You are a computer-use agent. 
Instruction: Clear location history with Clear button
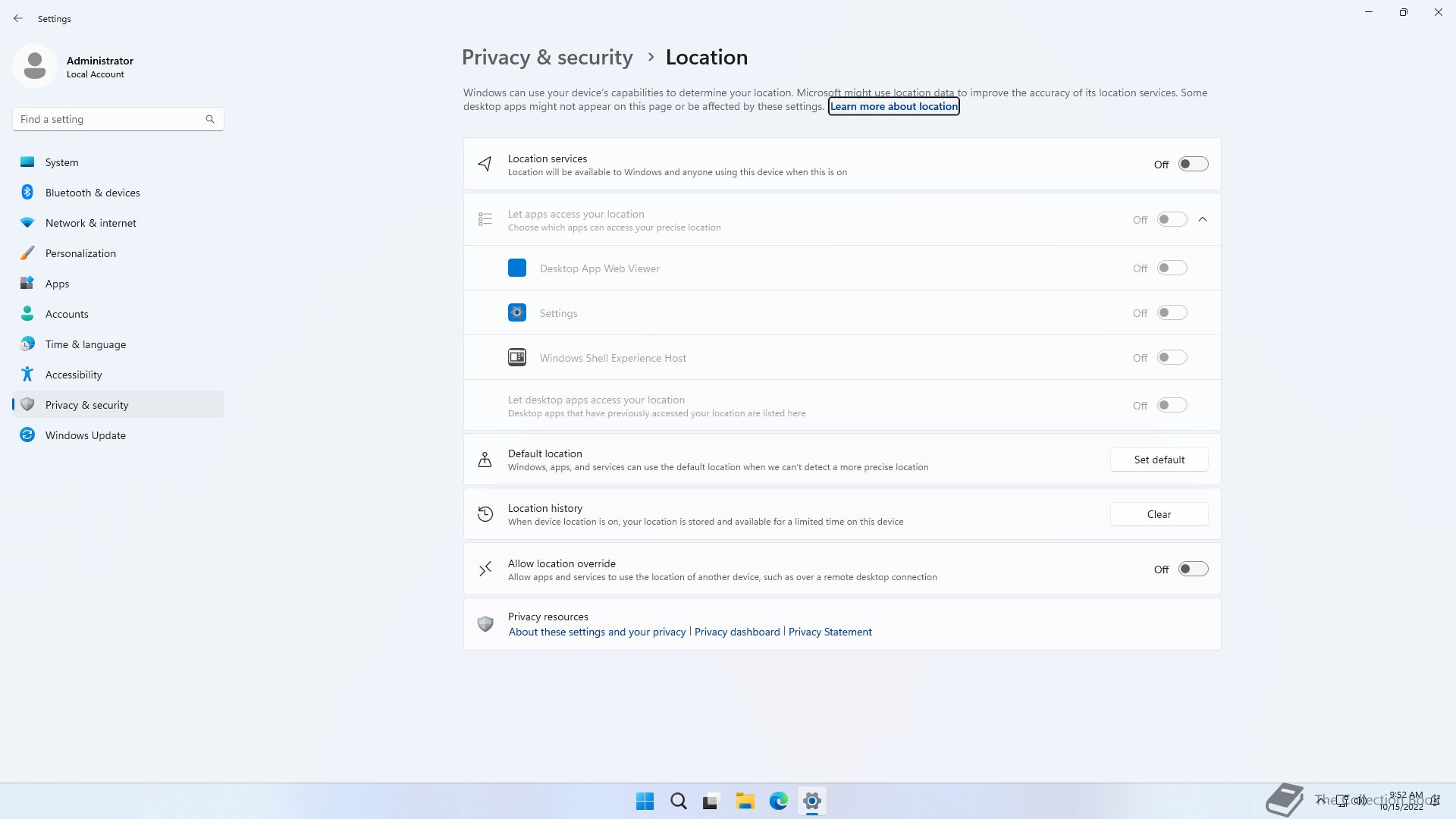(1159, 514)
